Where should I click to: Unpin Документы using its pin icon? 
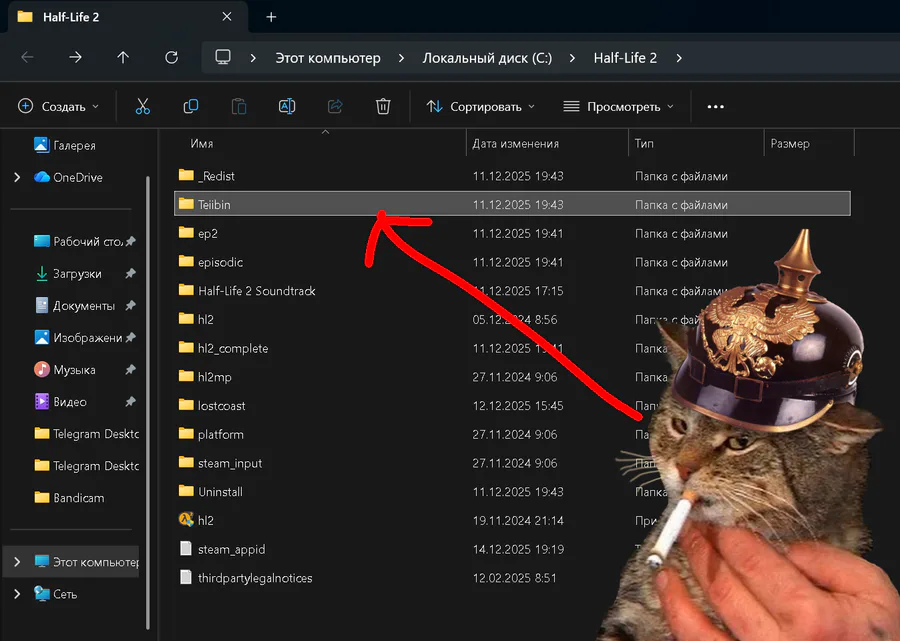(130, 306)
